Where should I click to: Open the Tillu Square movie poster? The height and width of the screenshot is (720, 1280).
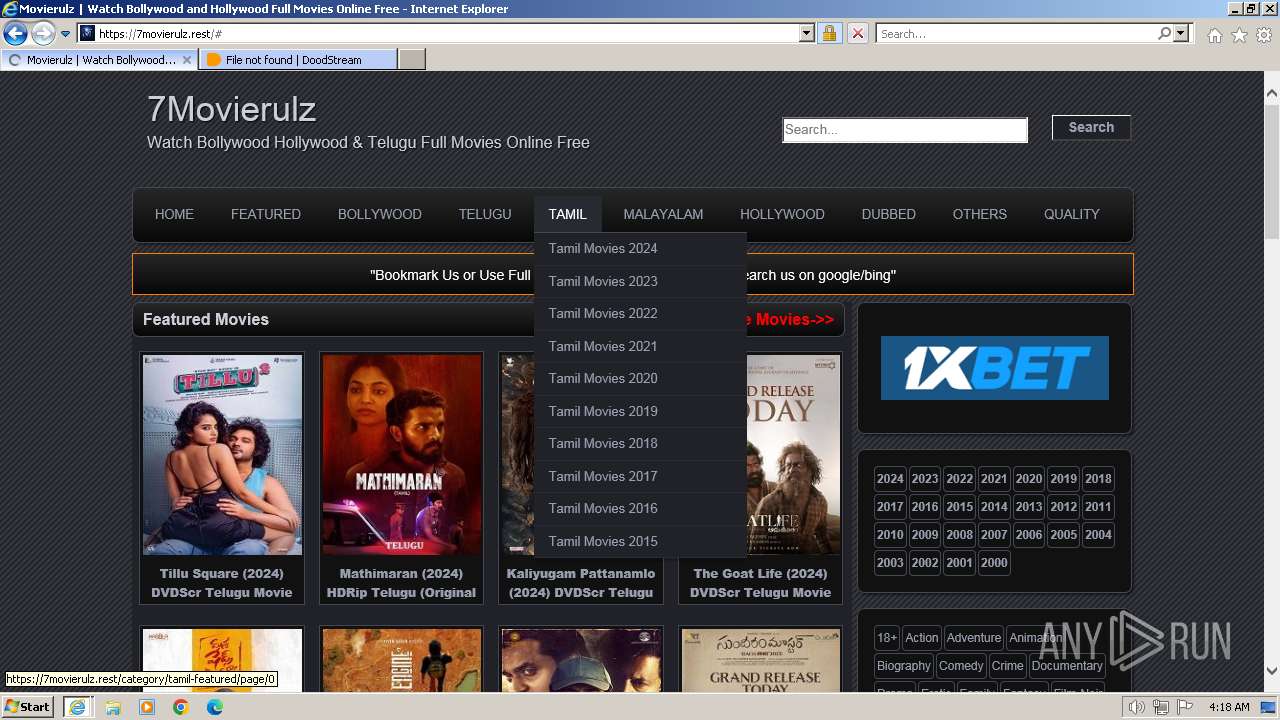(x=222, y=455)
